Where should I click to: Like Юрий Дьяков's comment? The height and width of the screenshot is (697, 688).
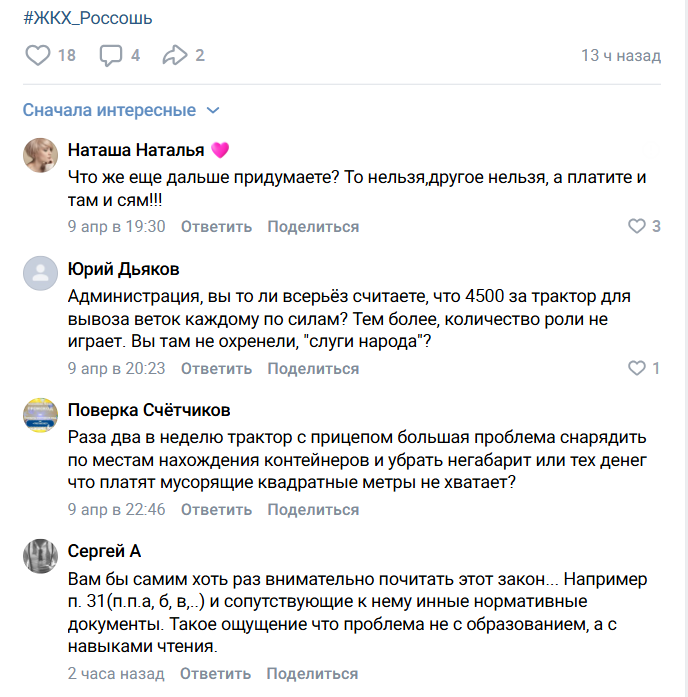coord(637,368)
